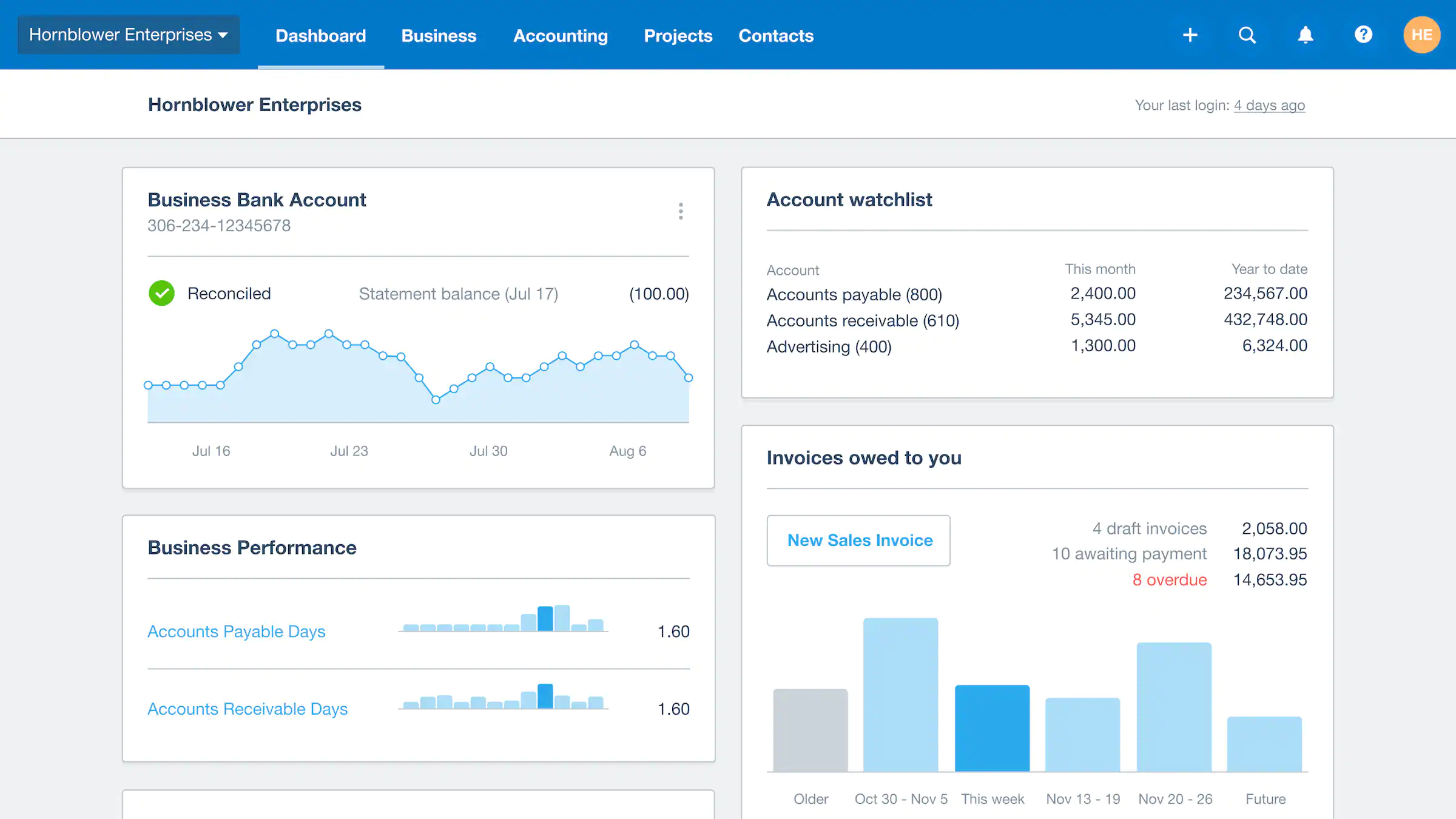The width and height of the screenshot is (1456, 819).
Task: Click the Accounts receivable (610) watchlist item
Action: click(862, 320)
